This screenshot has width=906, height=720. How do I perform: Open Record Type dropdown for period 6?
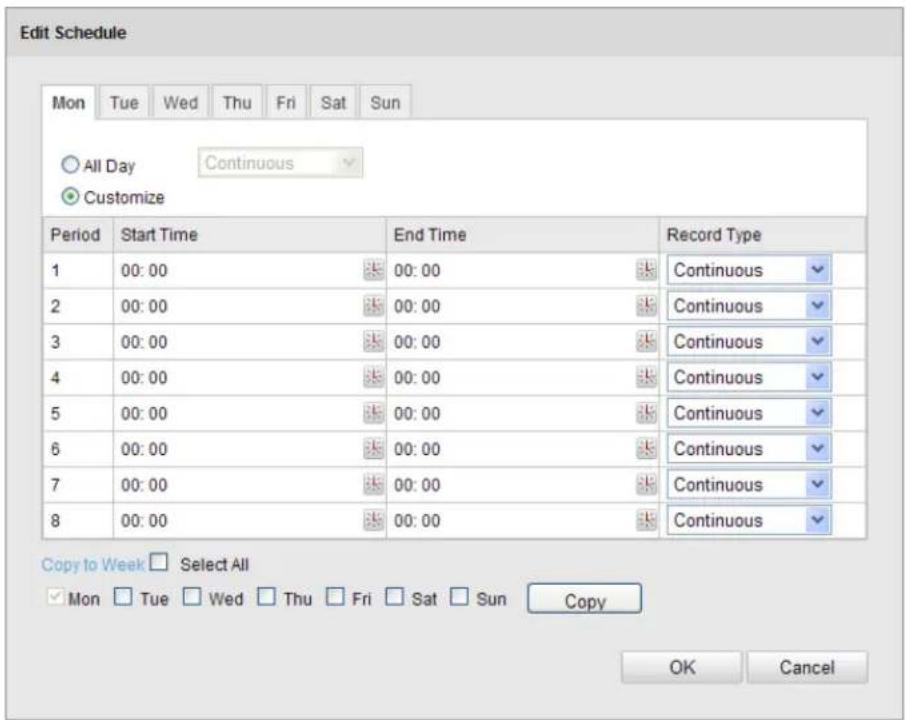(x=749, y=449)
